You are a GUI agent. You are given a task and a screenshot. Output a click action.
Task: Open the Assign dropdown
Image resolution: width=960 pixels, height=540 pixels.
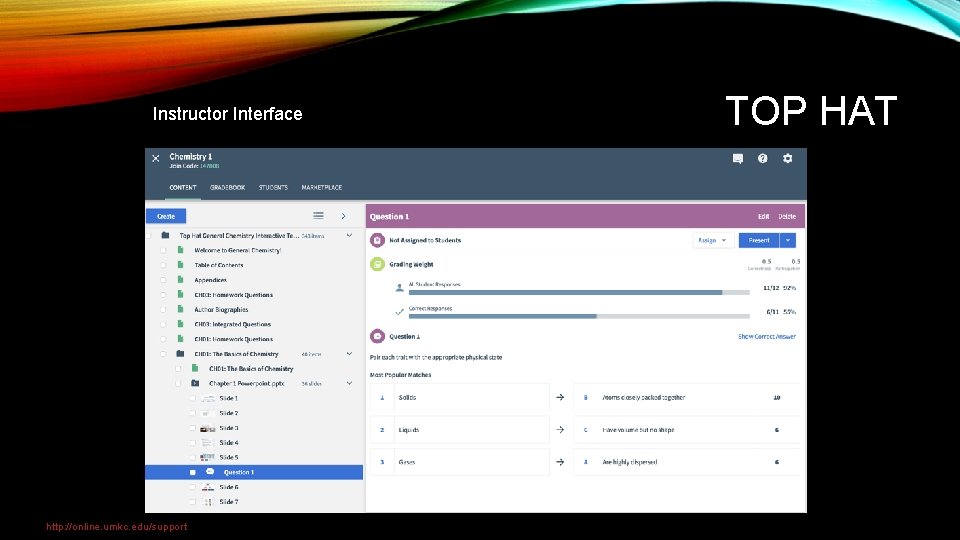coord(712,241)
